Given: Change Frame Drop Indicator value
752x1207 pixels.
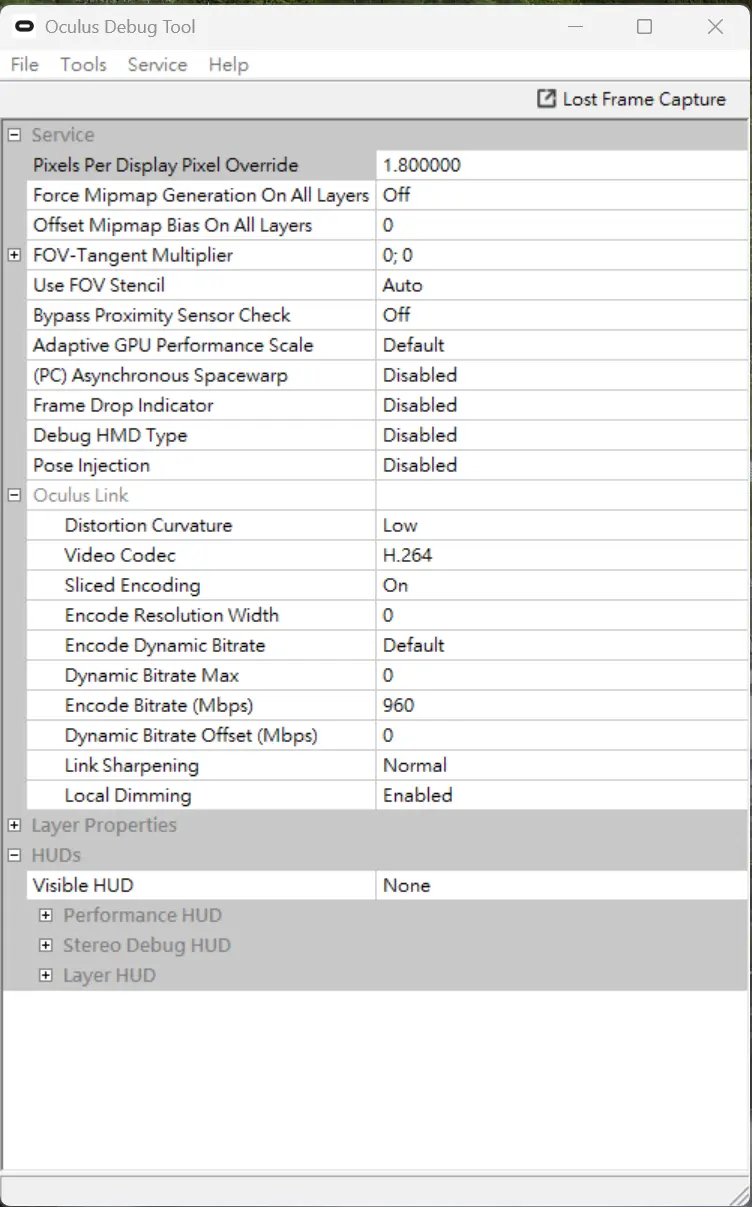Looking at the screenshot, I should (x=562, y=405).
